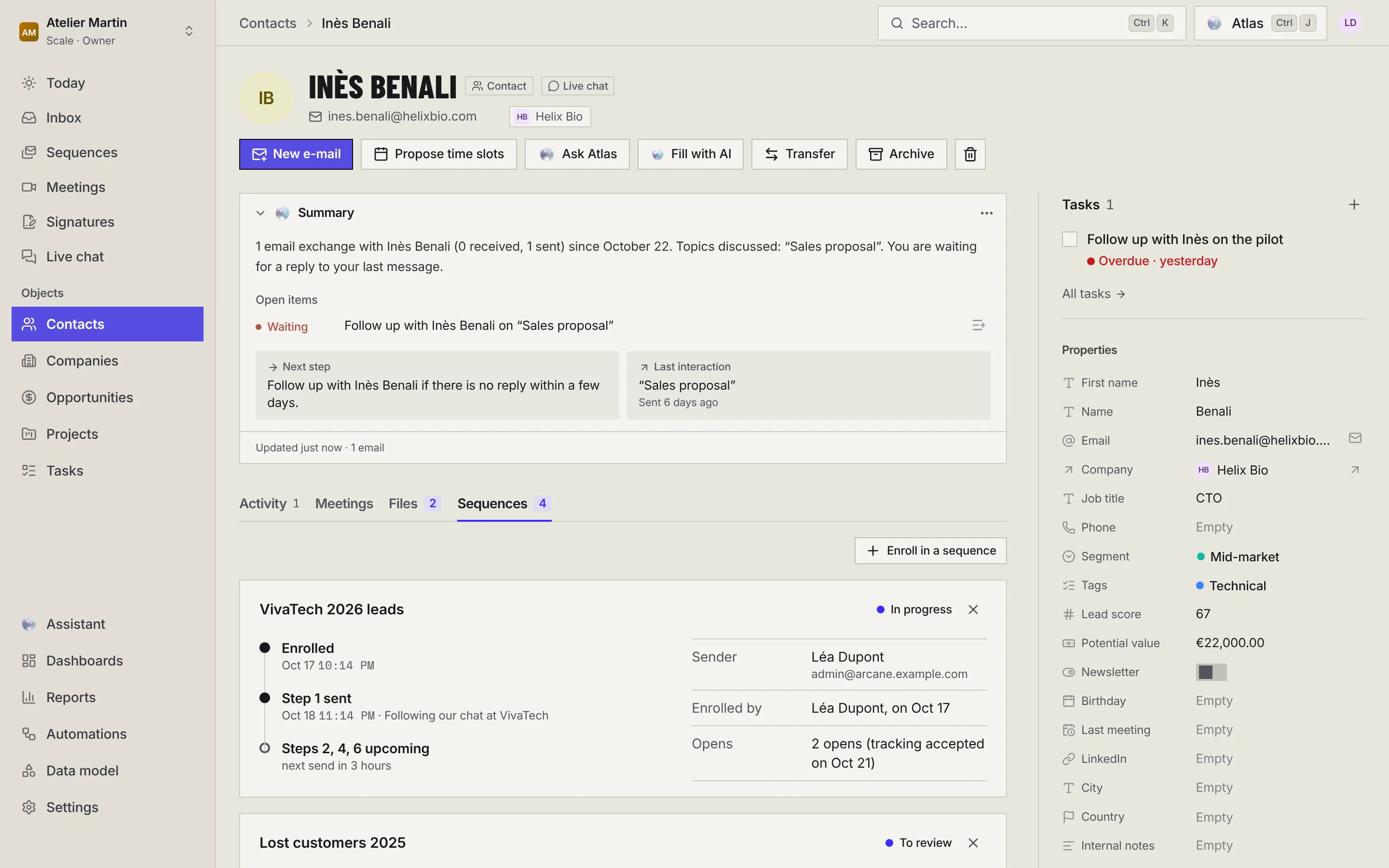
Task: Open the Segment Mid-market dropdown
Action: (1238, 557)
